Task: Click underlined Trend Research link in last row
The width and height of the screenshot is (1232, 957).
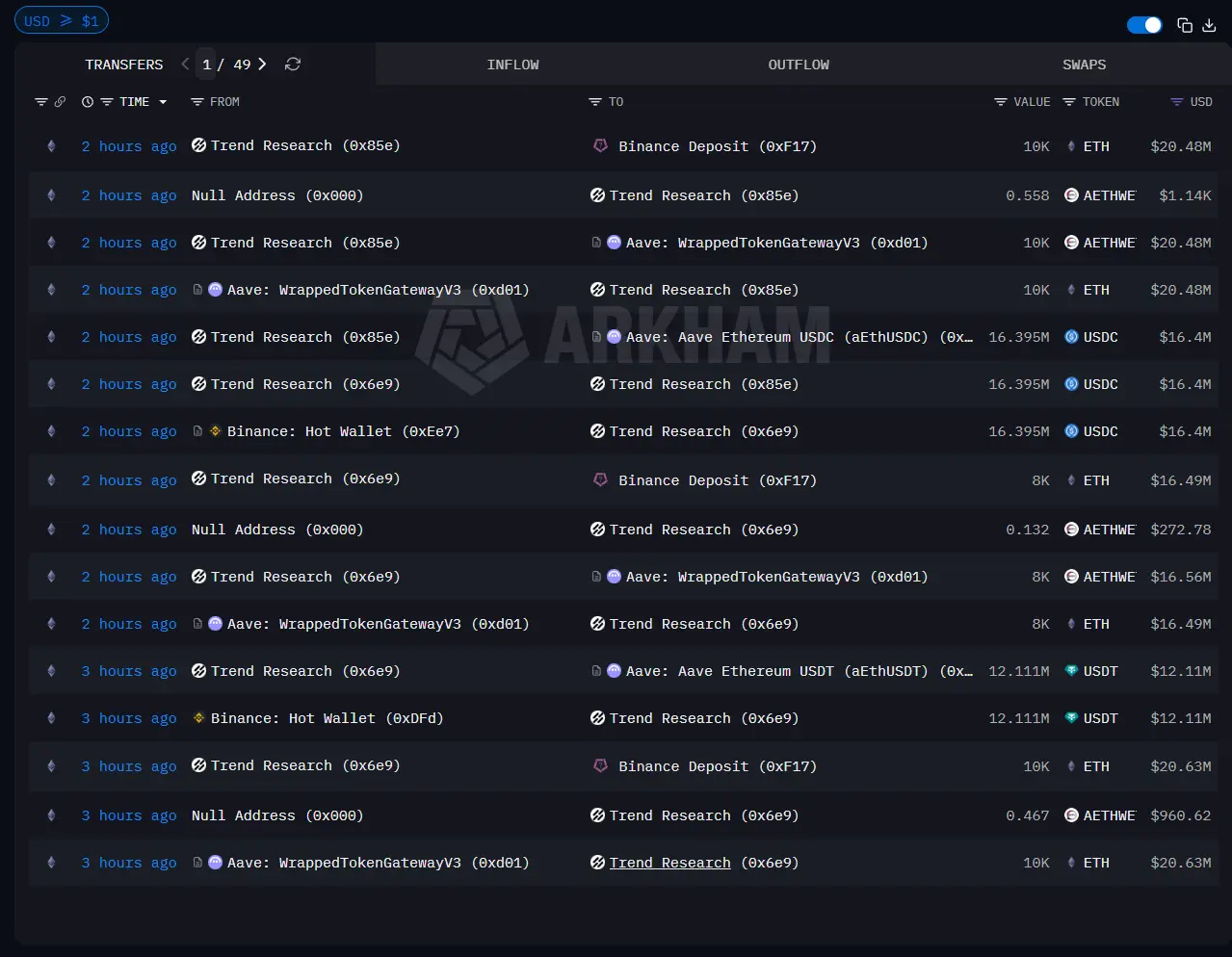Action: coord(669,863)
